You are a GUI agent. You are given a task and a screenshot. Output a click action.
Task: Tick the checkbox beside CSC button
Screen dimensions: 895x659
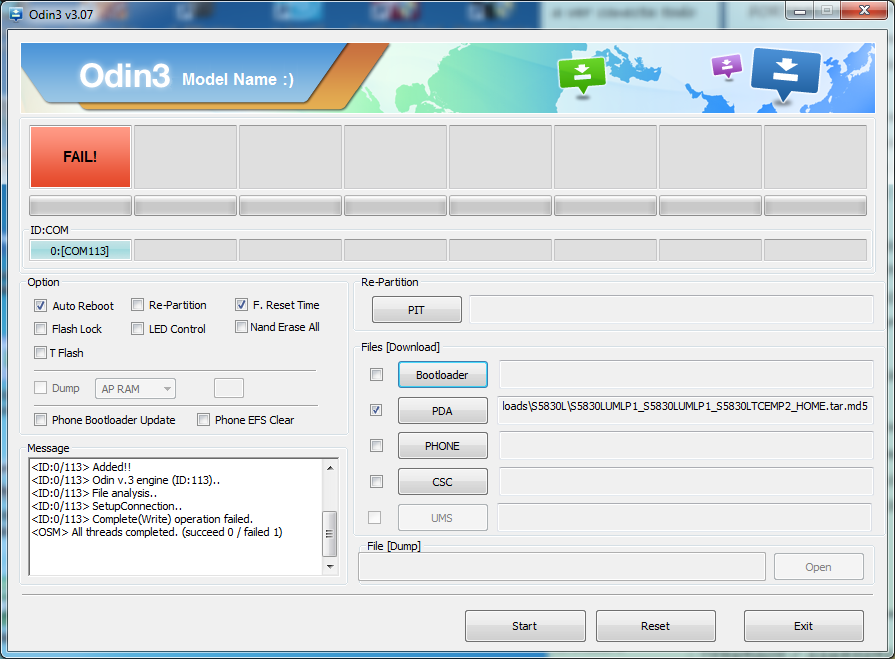coord(376,482)
